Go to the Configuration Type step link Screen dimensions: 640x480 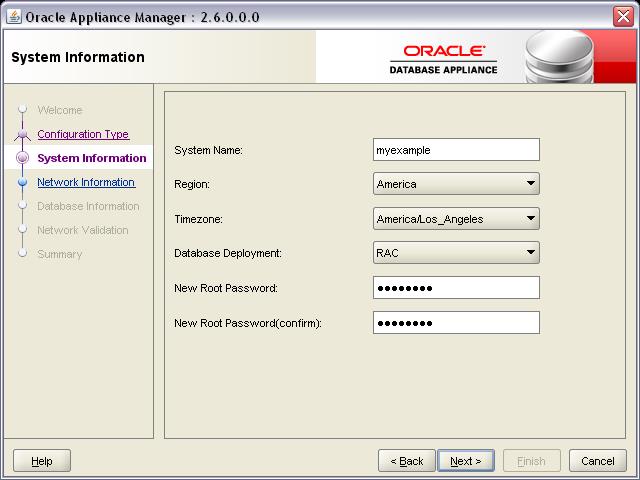83,134
